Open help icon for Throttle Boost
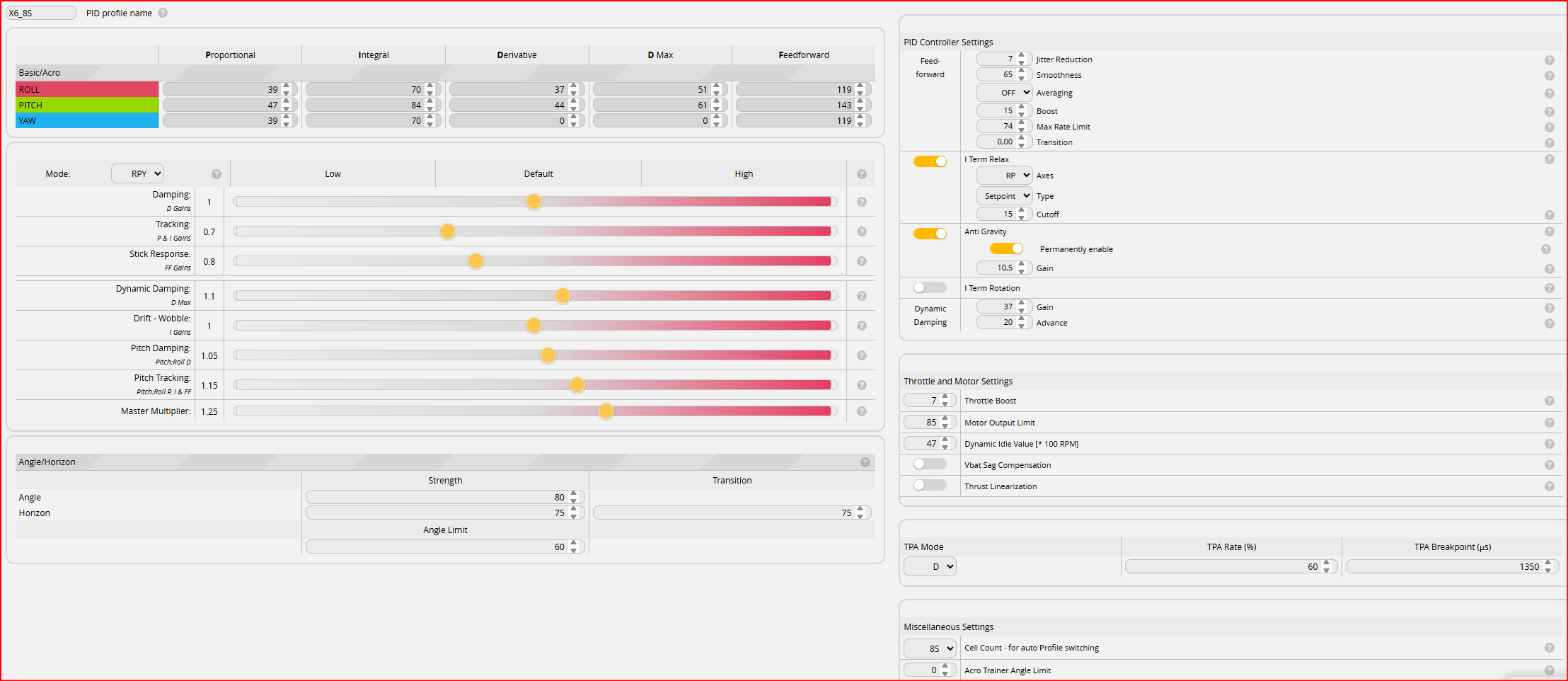The height and width of the screenshot is (681, 1568). click(x=1549, y=401)
